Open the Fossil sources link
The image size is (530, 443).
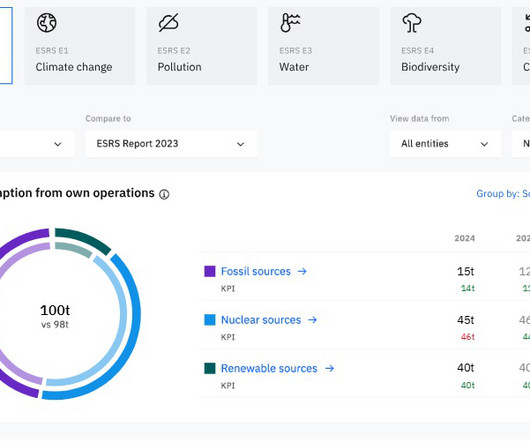coord(256,271)
